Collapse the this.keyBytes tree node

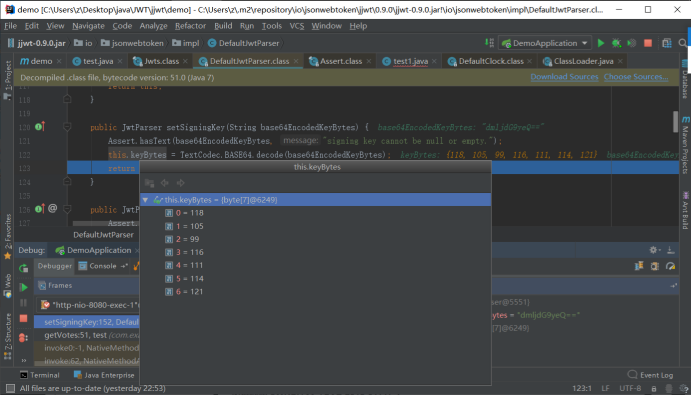145,200
